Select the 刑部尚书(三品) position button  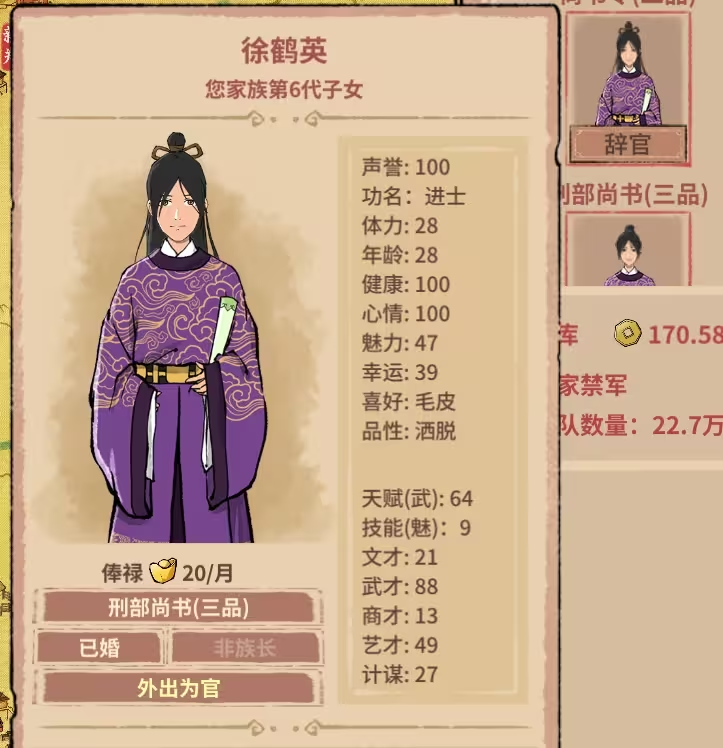click(x=178, y=607)
